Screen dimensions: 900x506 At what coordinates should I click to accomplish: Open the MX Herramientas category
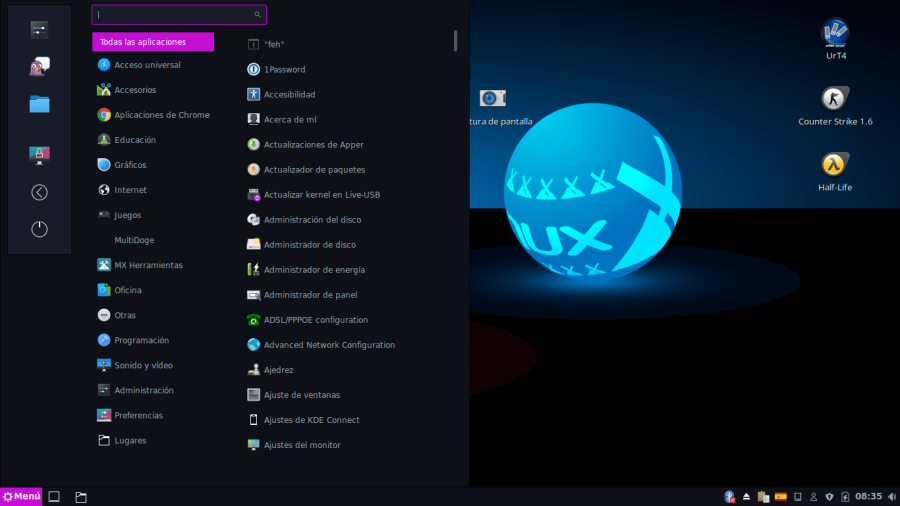[x=148, y=265]
